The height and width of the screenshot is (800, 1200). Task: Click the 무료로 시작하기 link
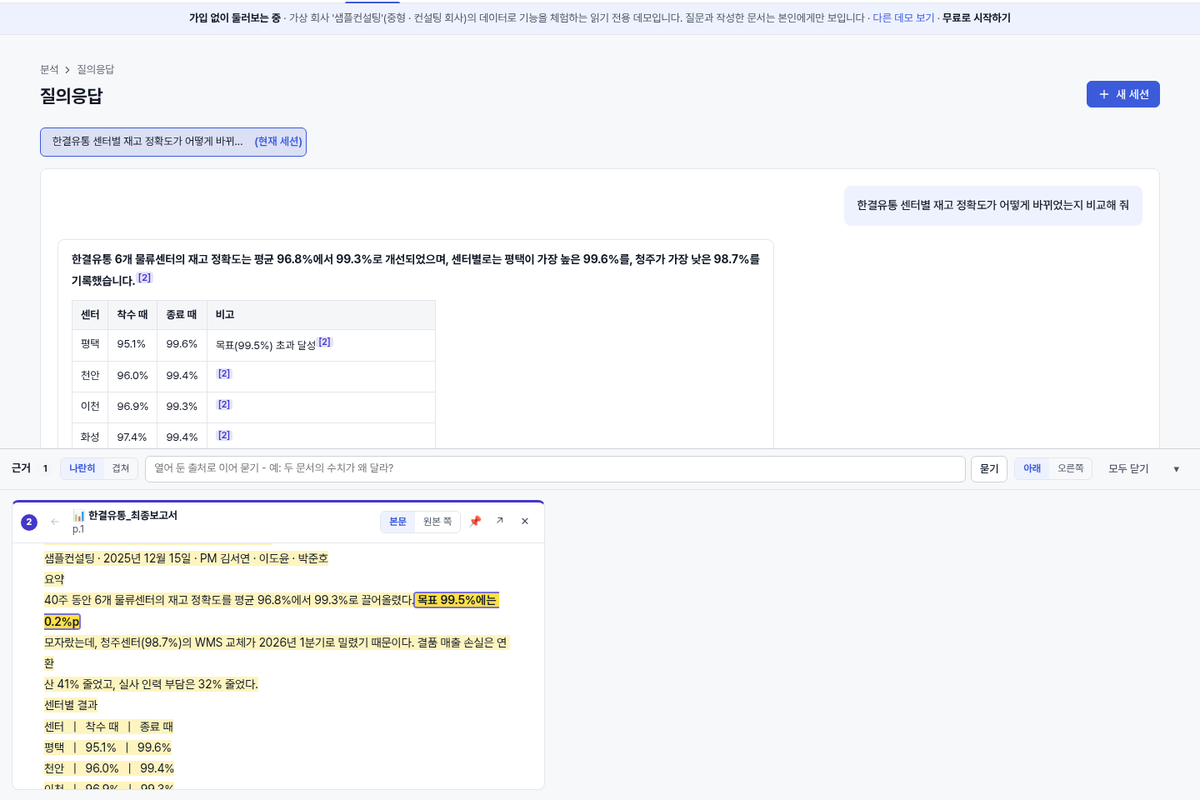pos(976,18)
